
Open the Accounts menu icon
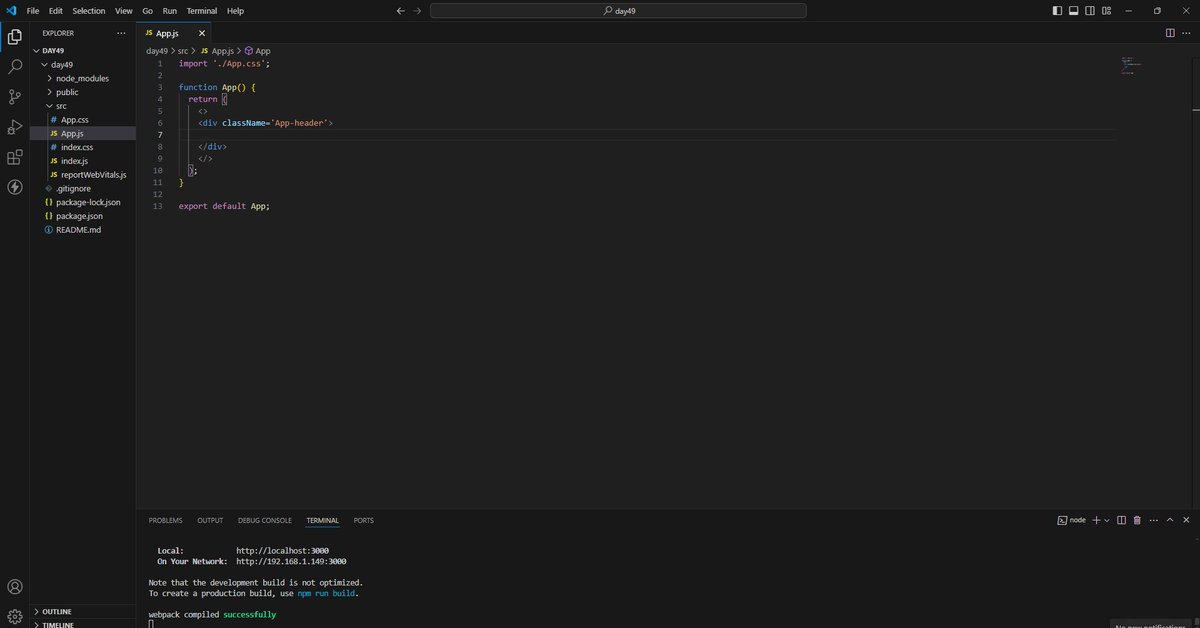click(x=15, y=587)
